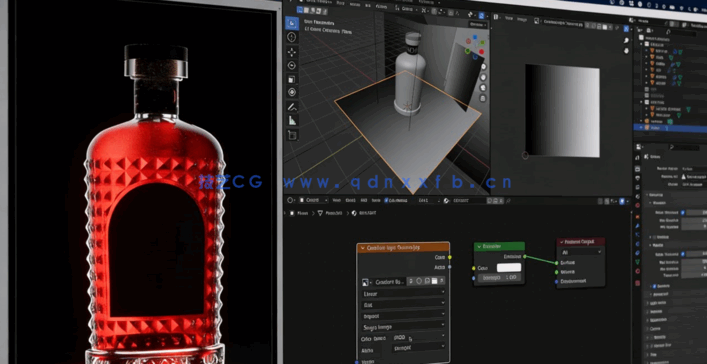Collapse the red Material Output node
This screenshot has width=707, height=364.
coord(562,242)
